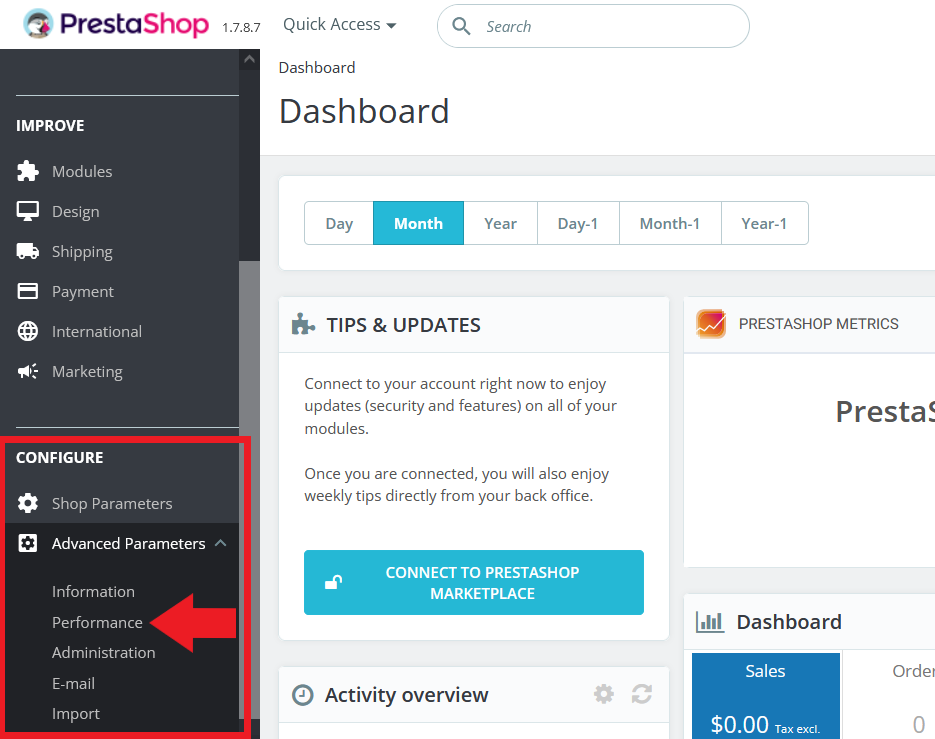This screenshot has width=935, height=739.
Task: Open Modules from the sidebar
Action: pos(82,172)
